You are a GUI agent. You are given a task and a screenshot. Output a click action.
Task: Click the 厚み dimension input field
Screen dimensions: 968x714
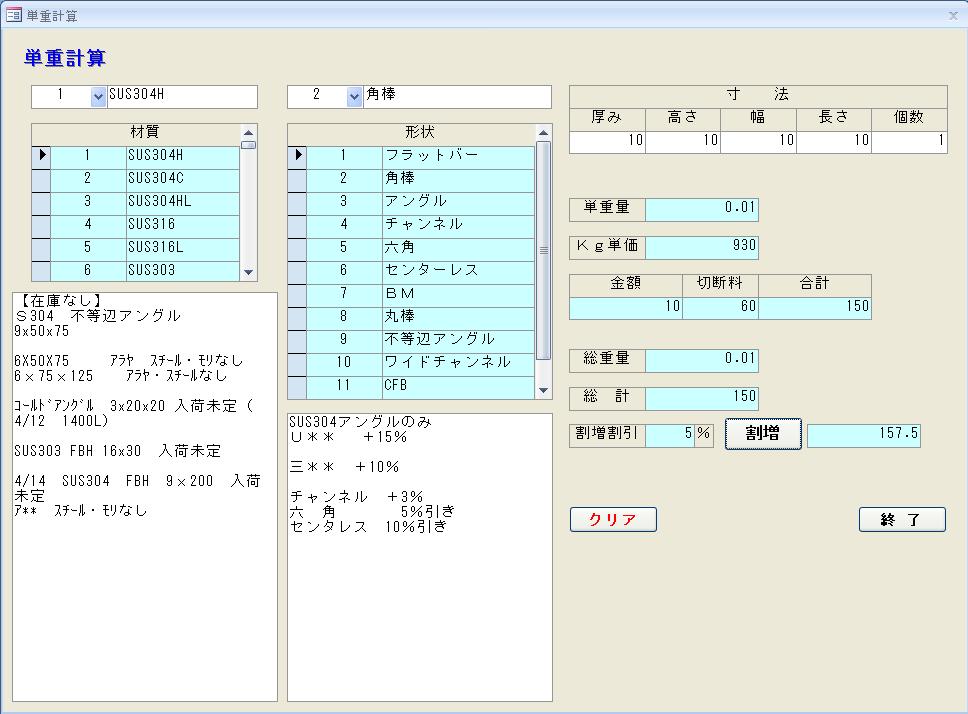click(607, 141)
